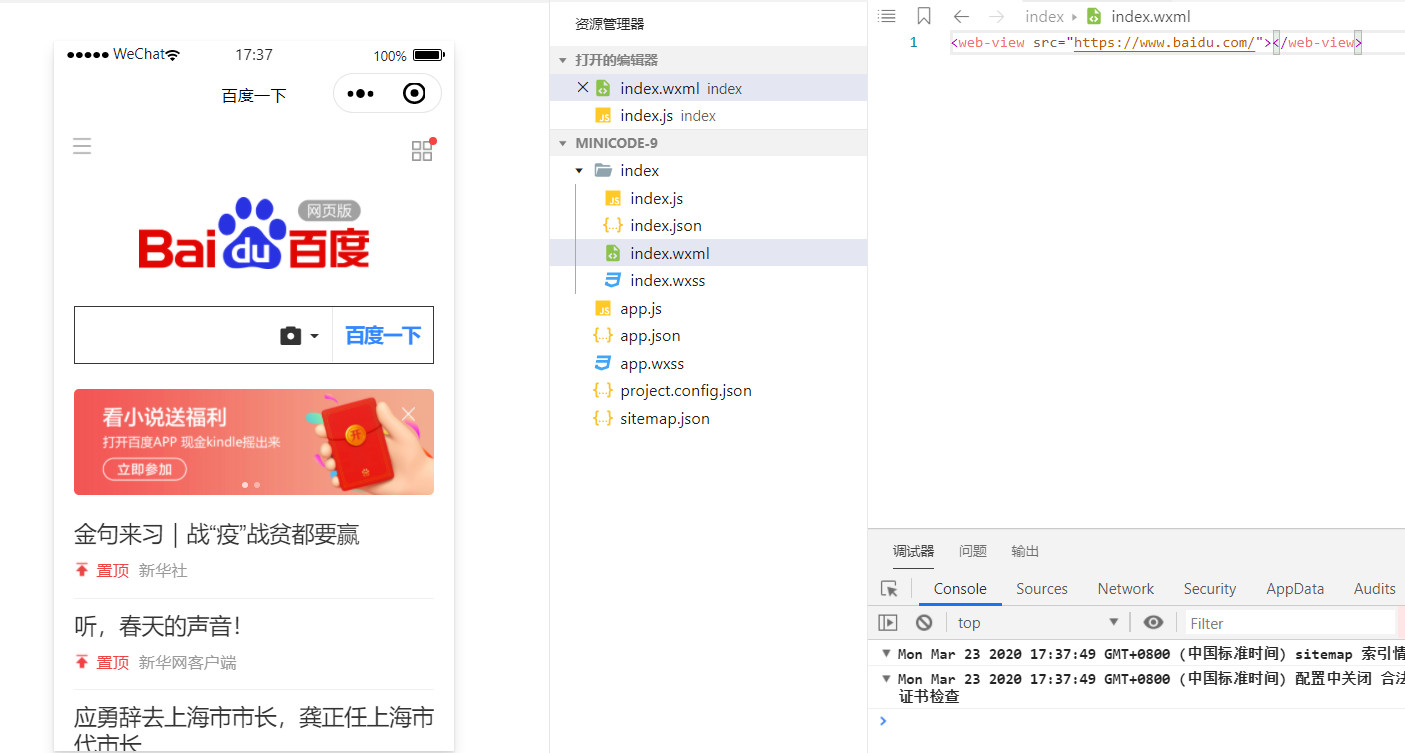Navigate back with editor left arrow
Screen dimensions: 1405x753
coord(961,16)
